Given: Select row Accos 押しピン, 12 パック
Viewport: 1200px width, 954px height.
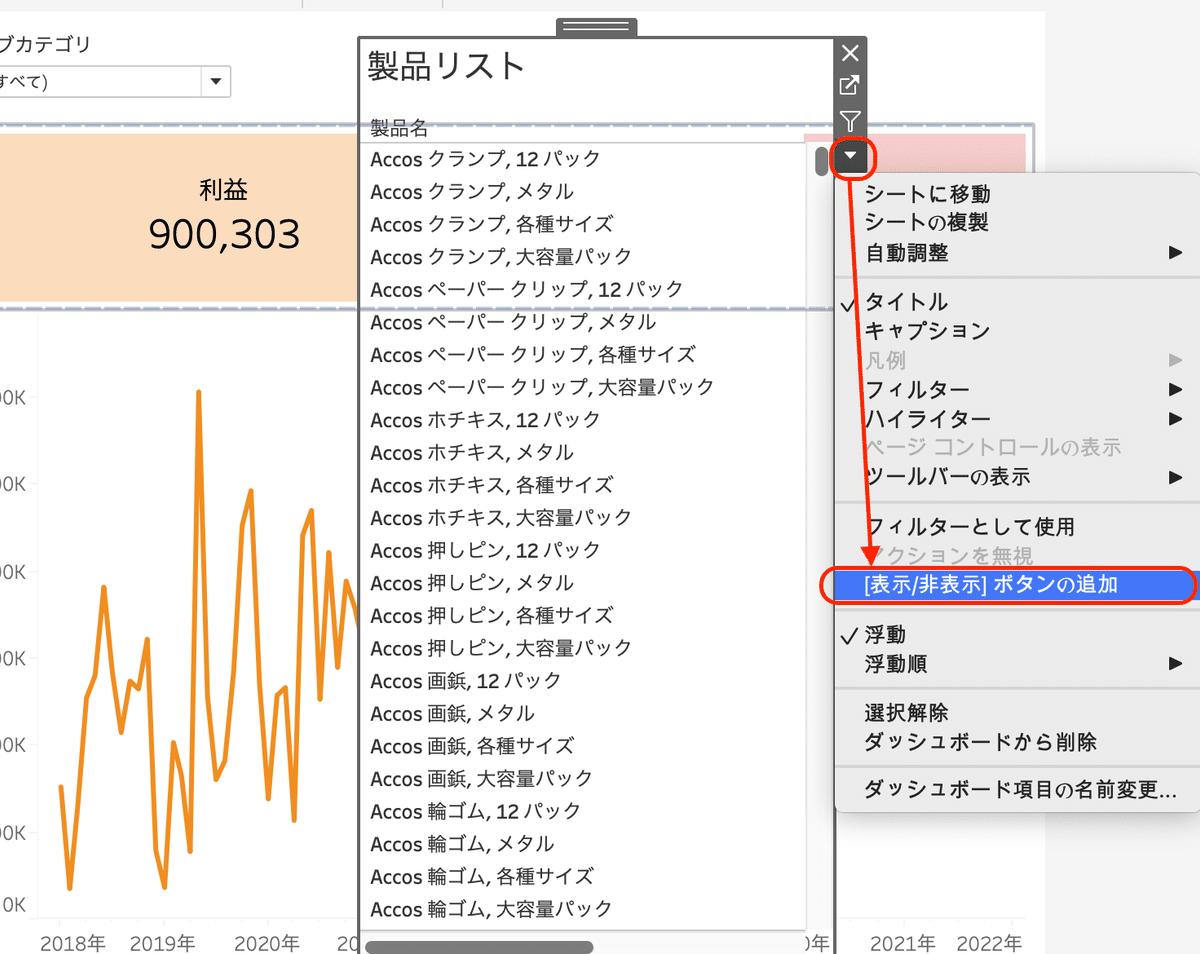Looking at the screenshot, I should point(485,550).
